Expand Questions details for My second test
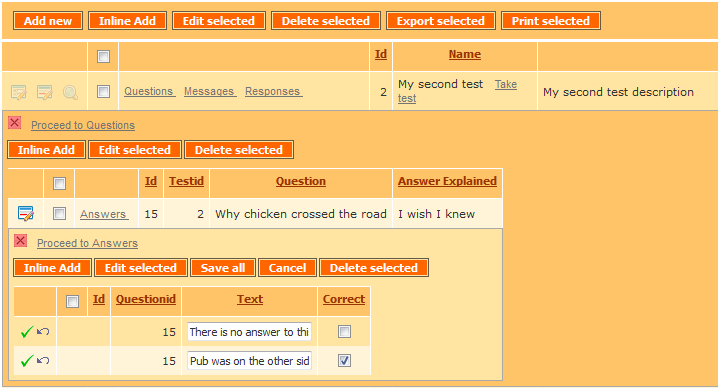This screenshot has height=388, width=718. click(149, 91)
